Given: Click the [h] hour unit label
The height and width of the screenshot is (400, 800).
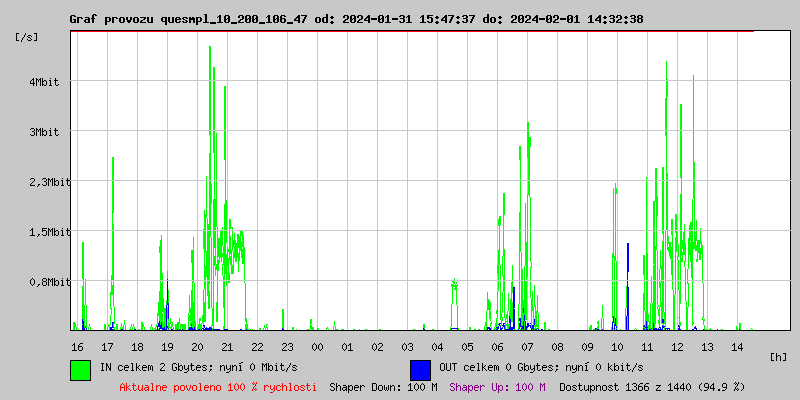Looking at the screenshot, I should (x=778, y=356).
